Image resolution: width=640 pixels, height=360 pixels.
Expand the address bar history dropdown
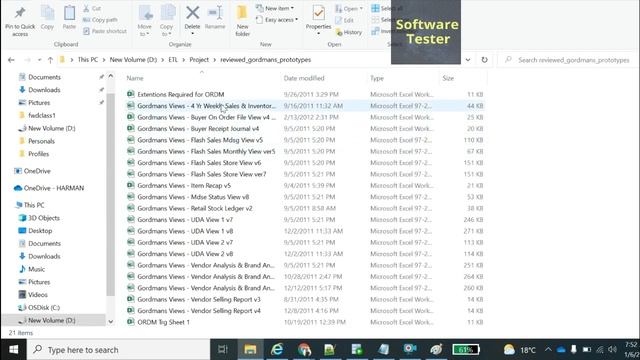pyautogui.click(x=468, y=60)
